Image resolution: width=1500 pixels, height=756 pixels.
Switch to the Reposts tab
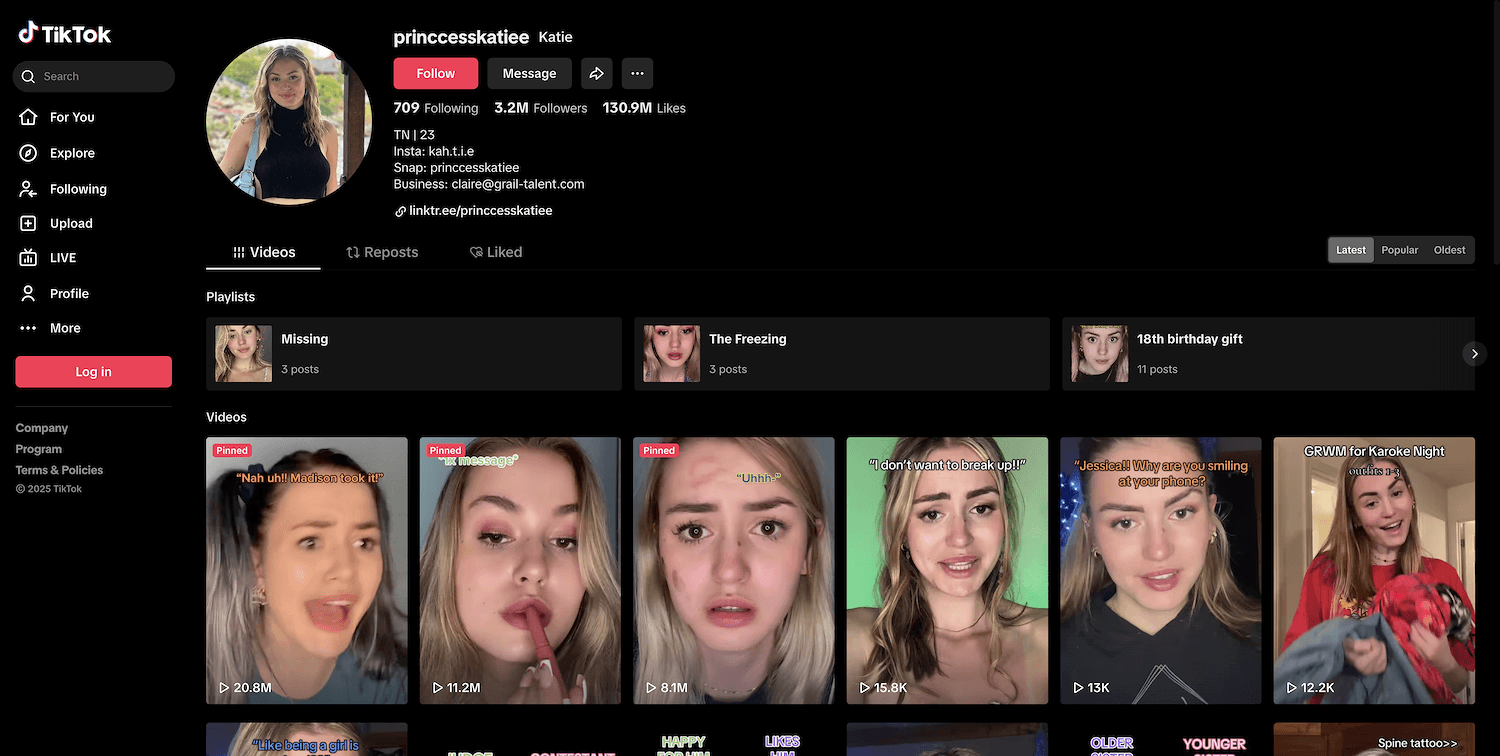click(x=382, y=252)
